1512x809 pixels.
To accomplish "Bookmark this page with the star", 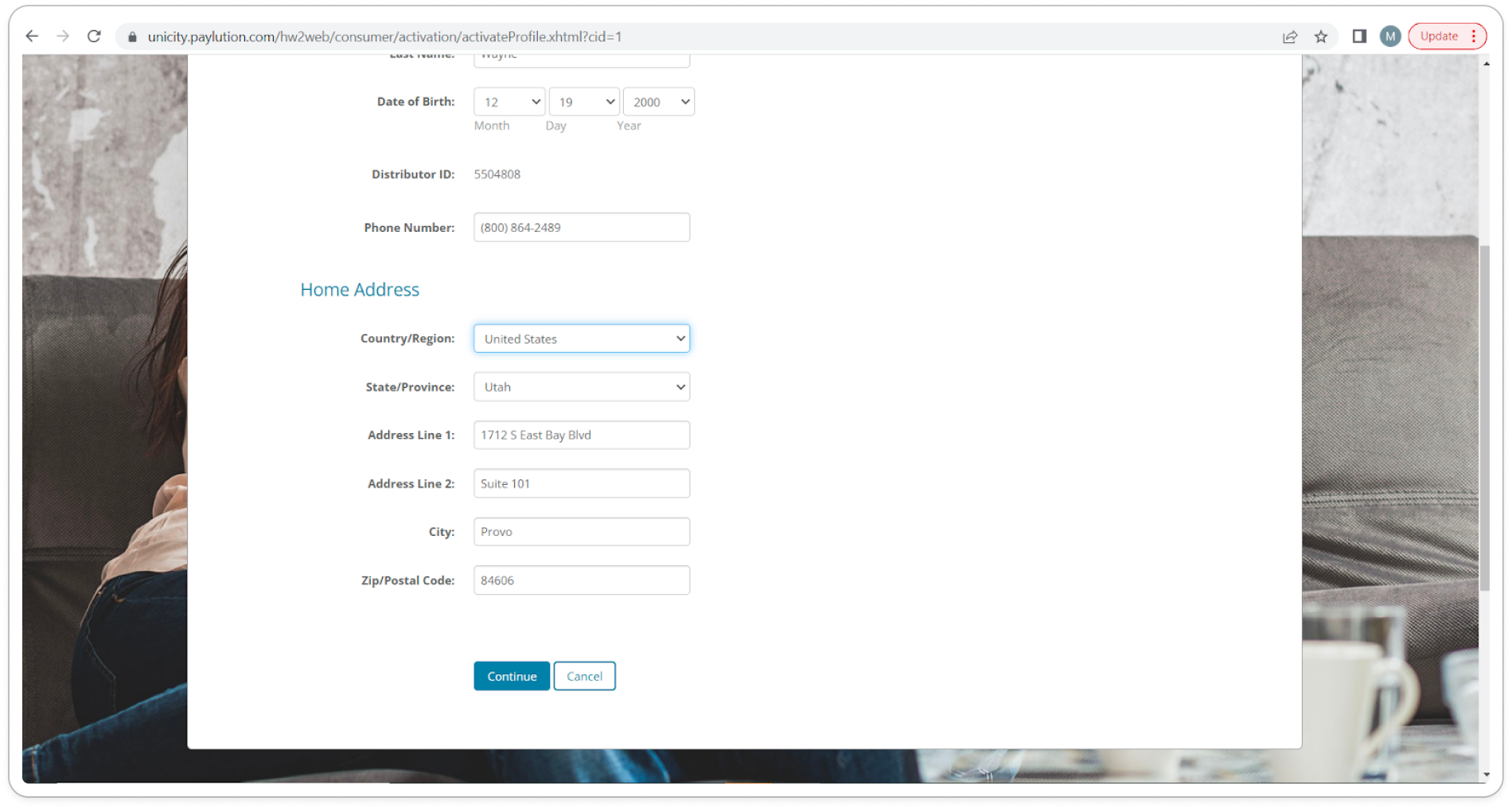I will pos(1321,37).
